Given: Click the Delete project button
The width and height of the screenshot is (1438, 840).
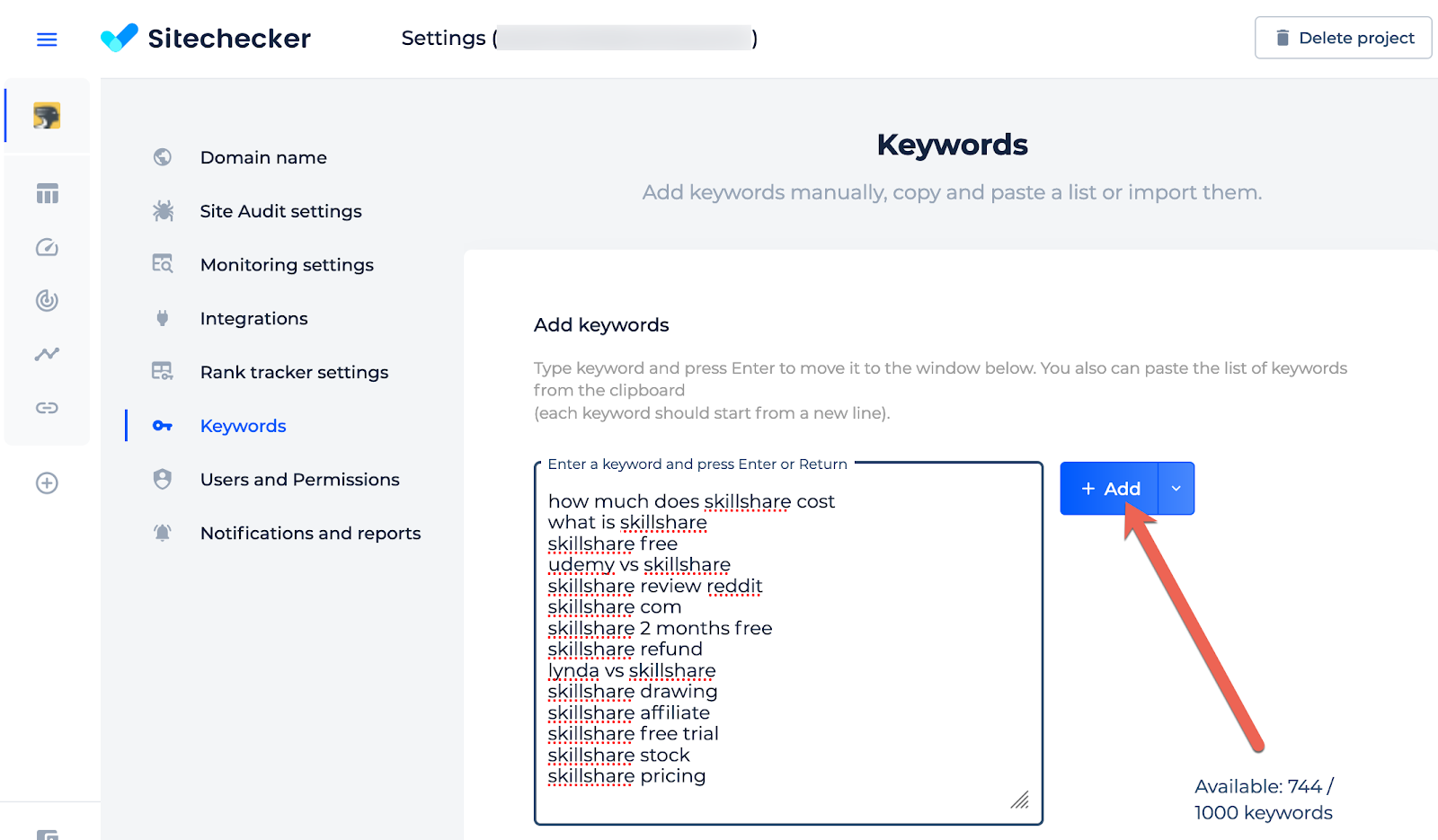Looking at the screenshot, I should click(x=1343, y=38).
